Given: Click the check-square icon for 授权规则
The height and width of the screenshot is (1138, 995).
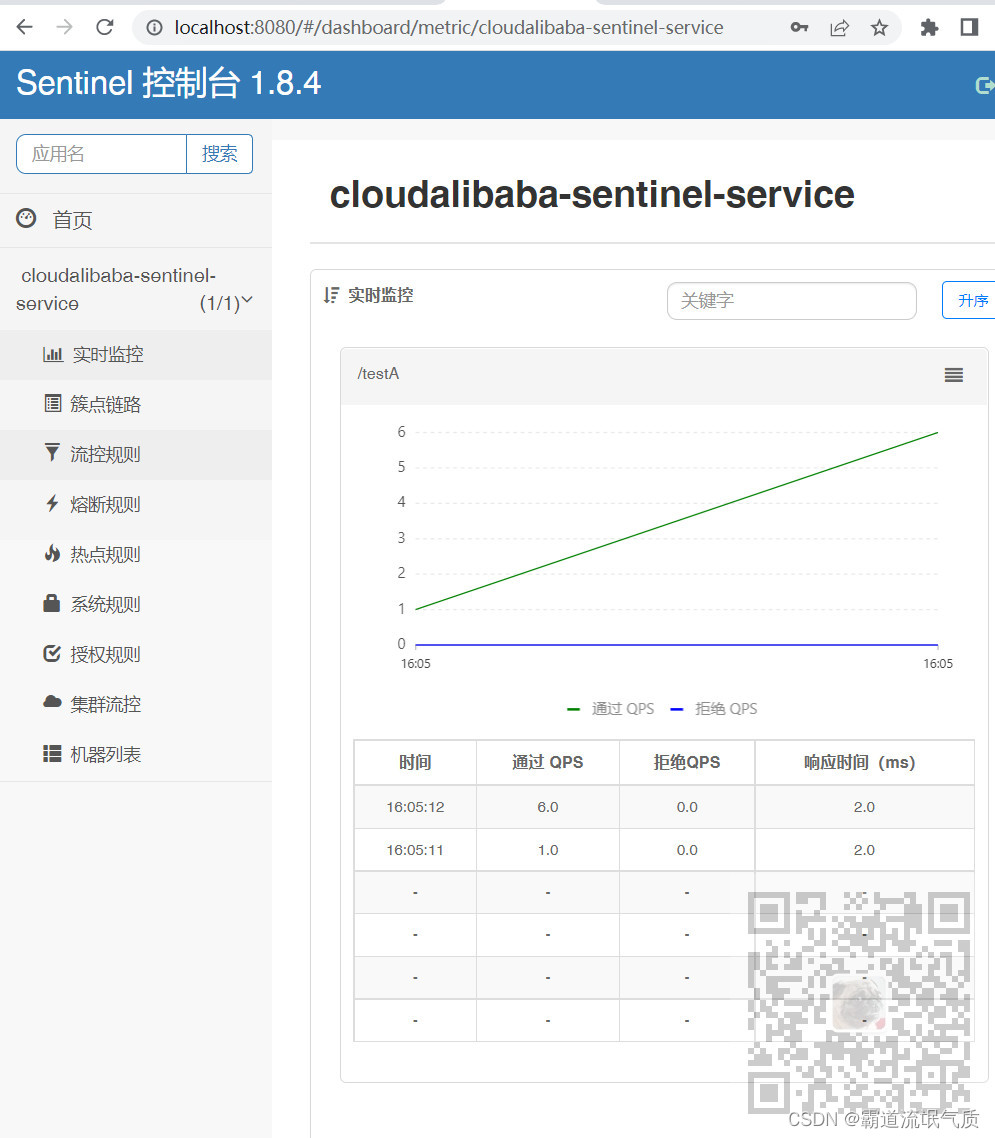Looking at the screenshot, I should tap(52, 654).
